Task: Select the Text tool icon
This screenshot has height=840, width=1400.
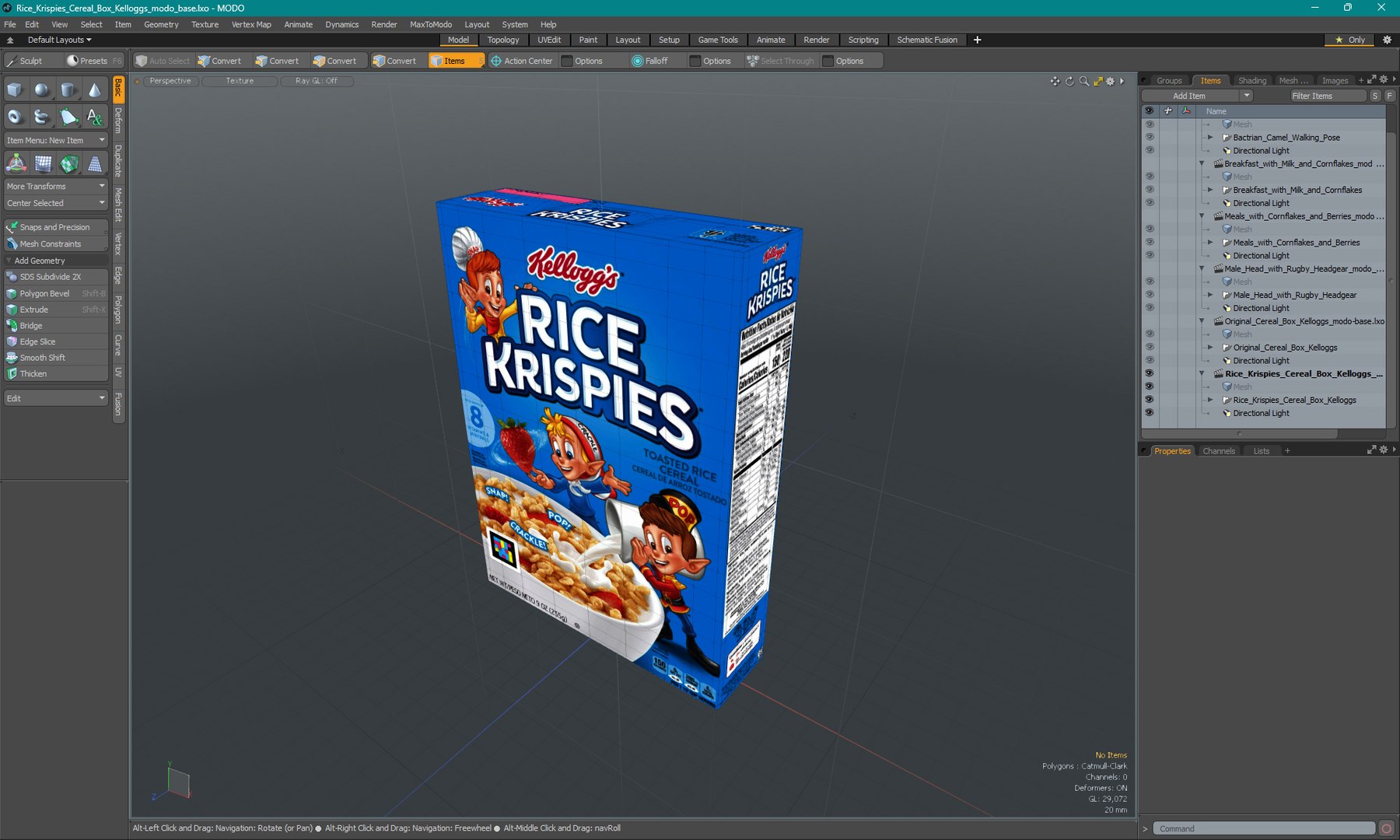Action: coord(94,117)
